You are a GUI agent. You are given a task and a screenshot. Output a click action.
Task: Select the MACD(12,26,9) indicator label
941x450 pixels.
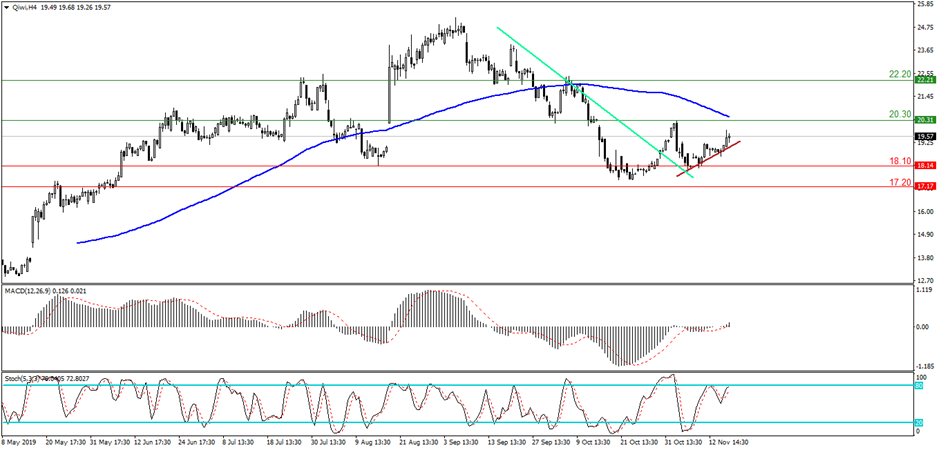coord(32,291)
